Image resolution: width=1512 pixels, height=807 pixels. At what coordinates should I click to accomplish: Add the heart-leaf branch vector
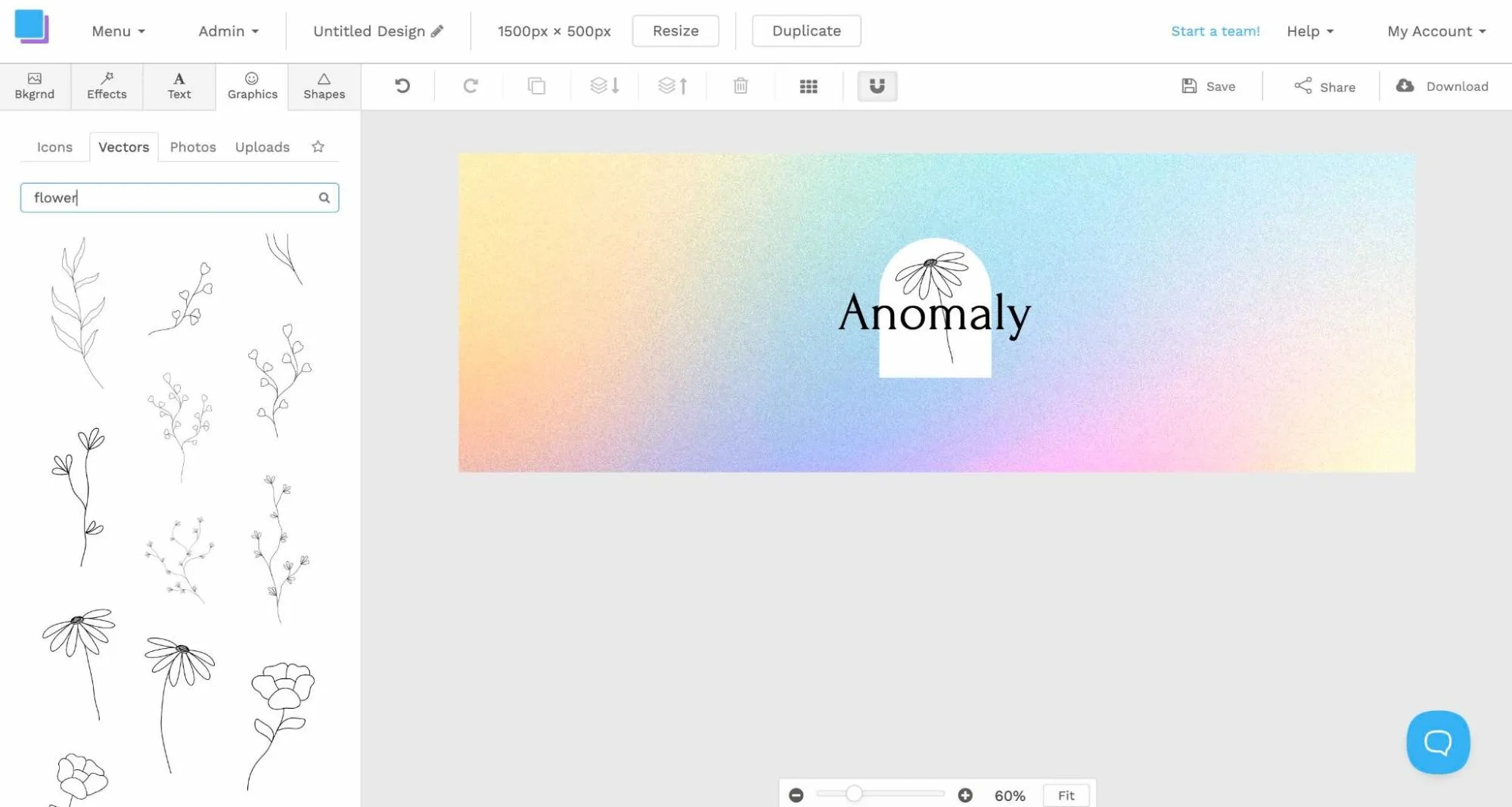point(279,380)
